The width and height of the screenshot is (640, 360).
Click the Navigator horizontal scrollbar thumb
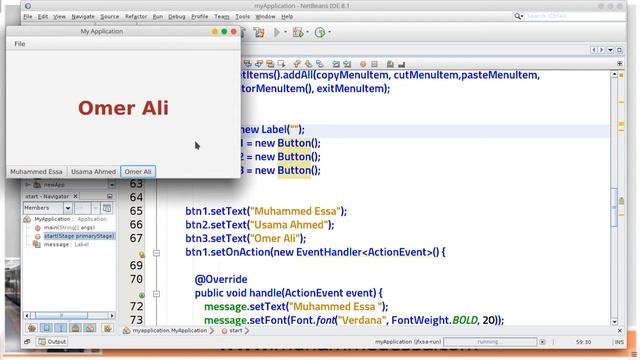coord(61,316)
